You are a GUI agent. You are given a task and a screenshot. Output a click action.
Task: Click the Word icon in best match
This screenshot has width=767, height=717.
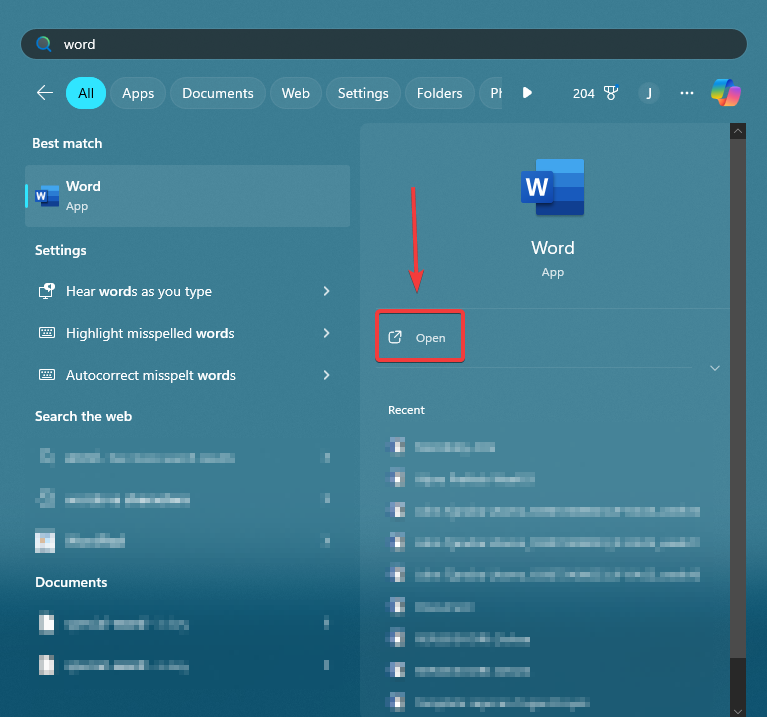tap(47, 196)
